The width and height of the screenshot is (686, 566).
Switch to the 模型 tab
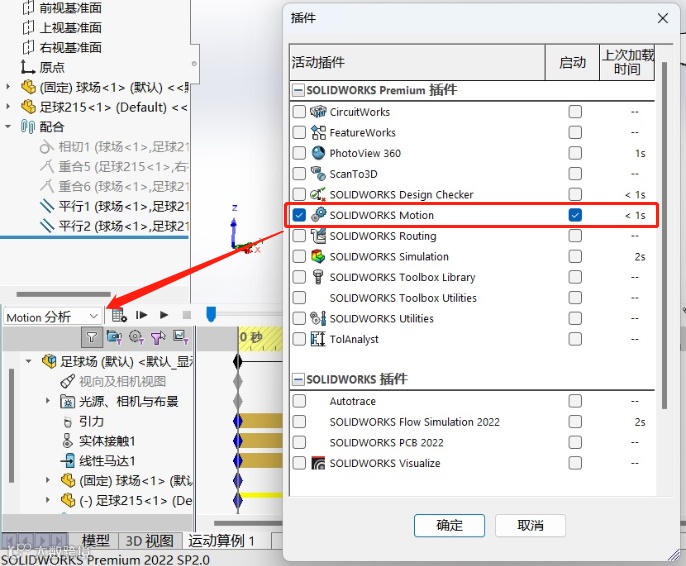pos(96,541)
